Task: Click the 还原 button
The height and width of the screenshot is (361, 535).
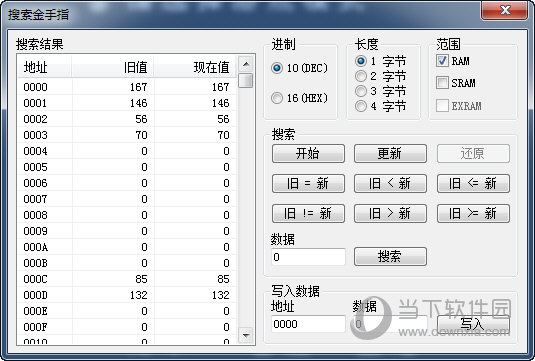Action: tap(473, 154)
